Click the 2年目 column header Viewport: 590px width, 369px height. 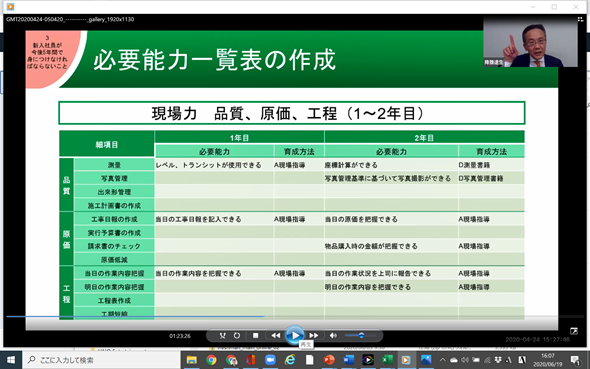point(424,138)
